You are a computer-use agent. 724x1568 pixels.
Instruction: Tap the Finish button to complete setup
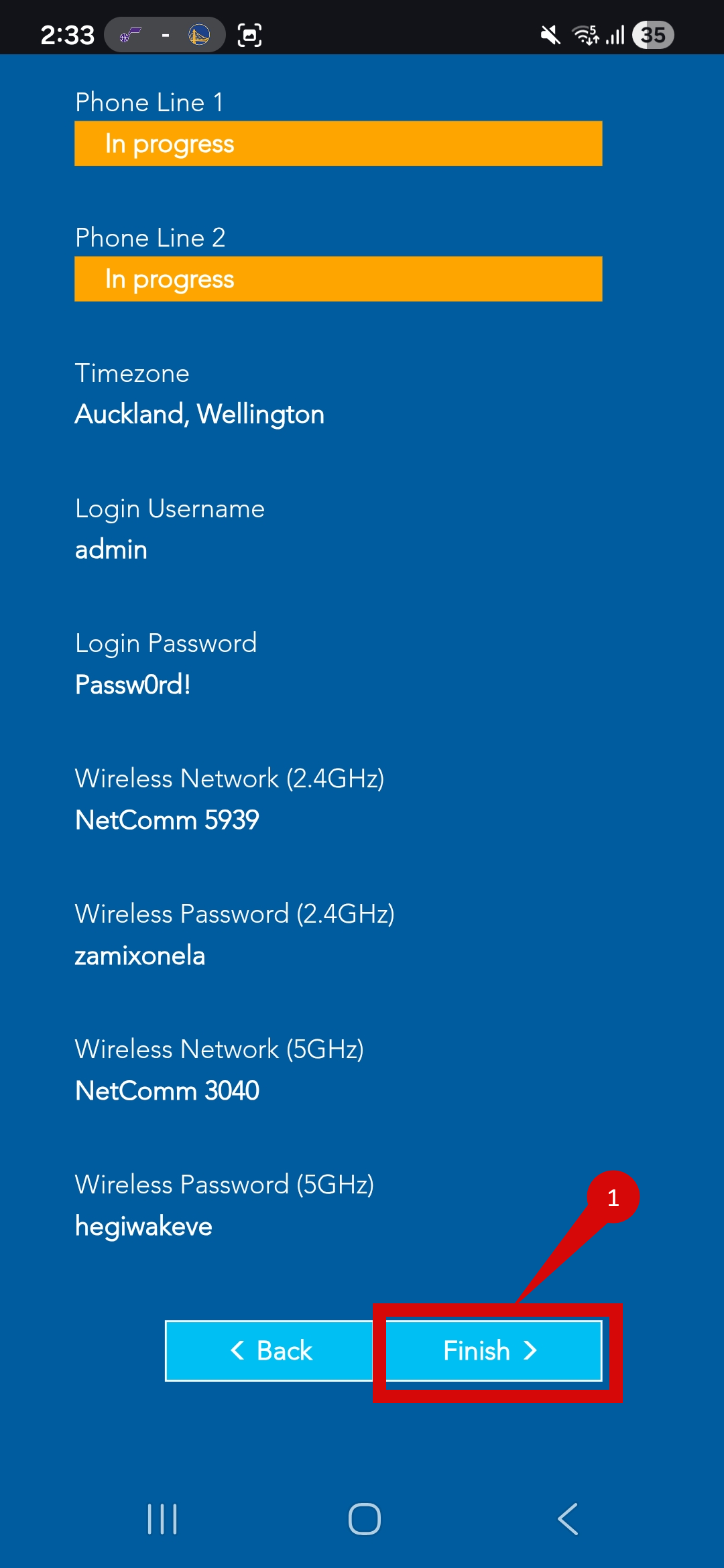(x=493, y=1351)
